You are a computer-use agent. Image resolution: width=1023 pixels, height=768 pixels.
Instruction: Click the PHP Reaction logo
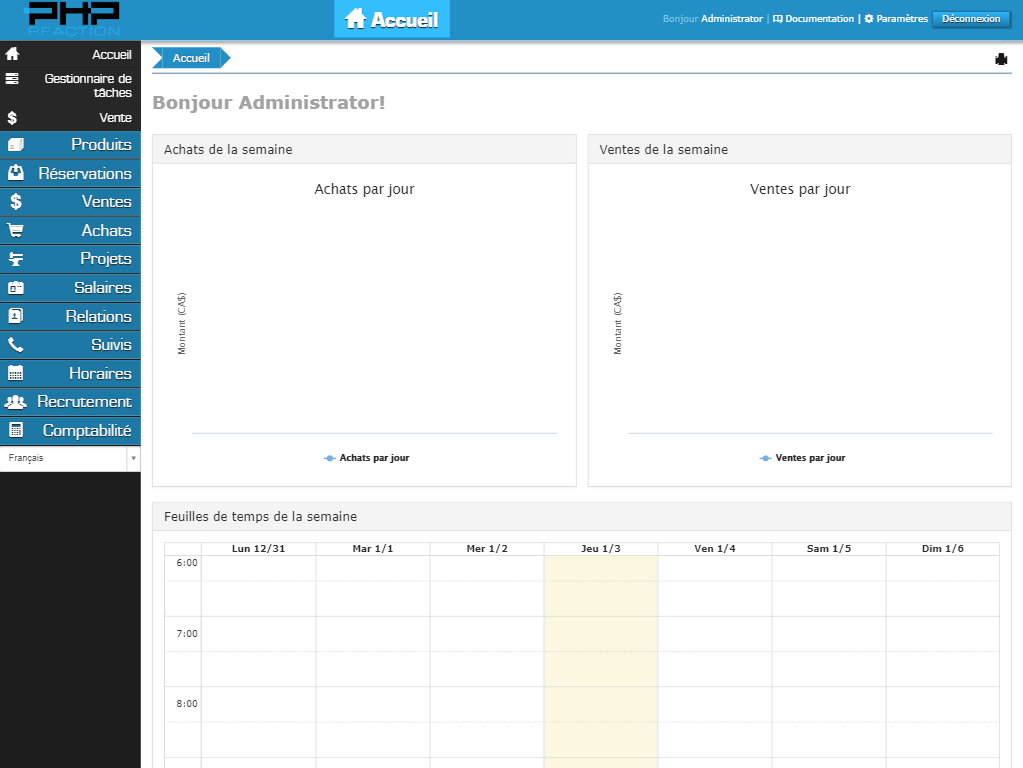(x=73, y=19)
